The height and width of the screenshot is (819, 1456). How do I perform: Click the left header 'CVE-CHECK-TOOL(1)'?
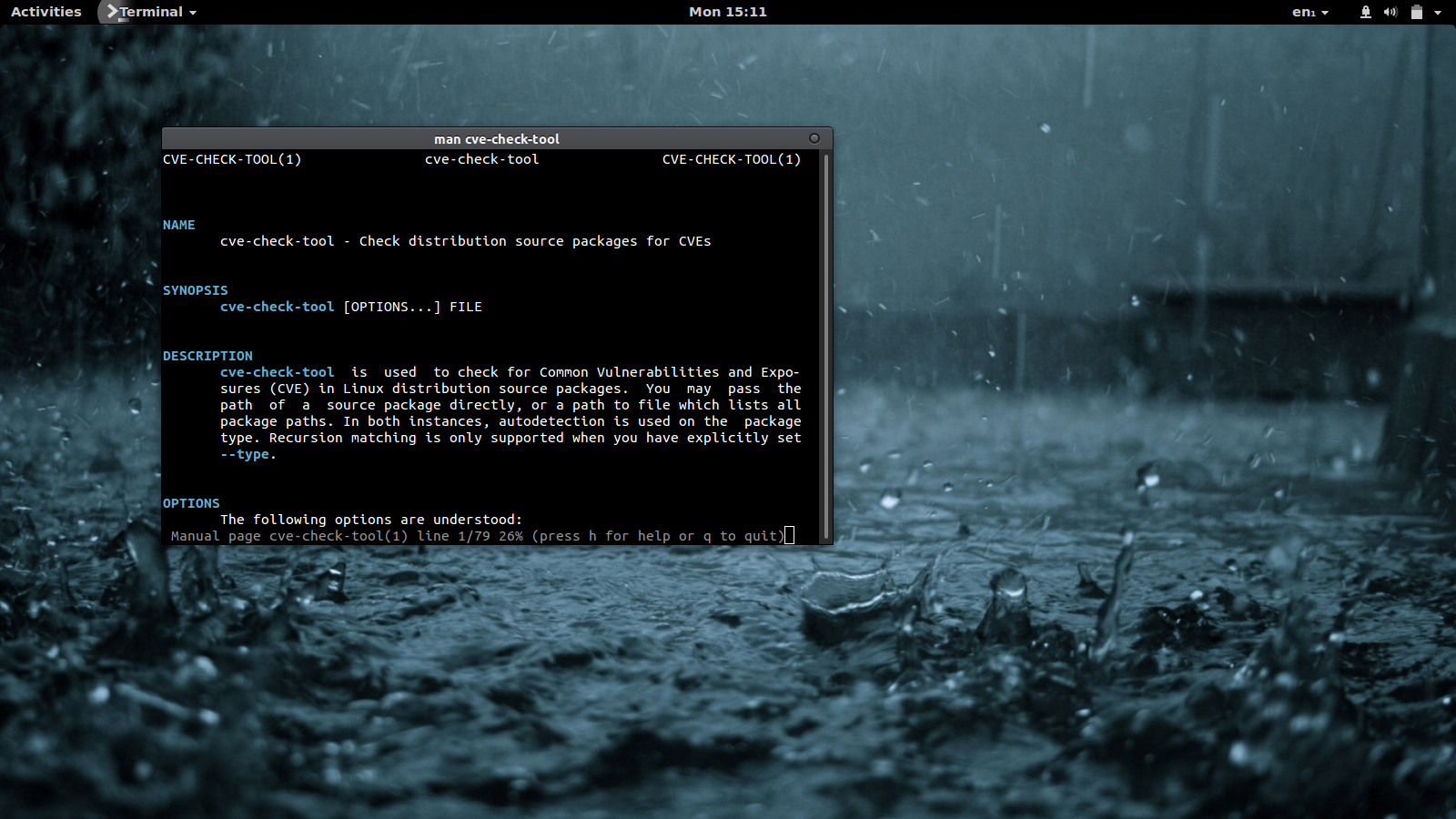point(232,159)
